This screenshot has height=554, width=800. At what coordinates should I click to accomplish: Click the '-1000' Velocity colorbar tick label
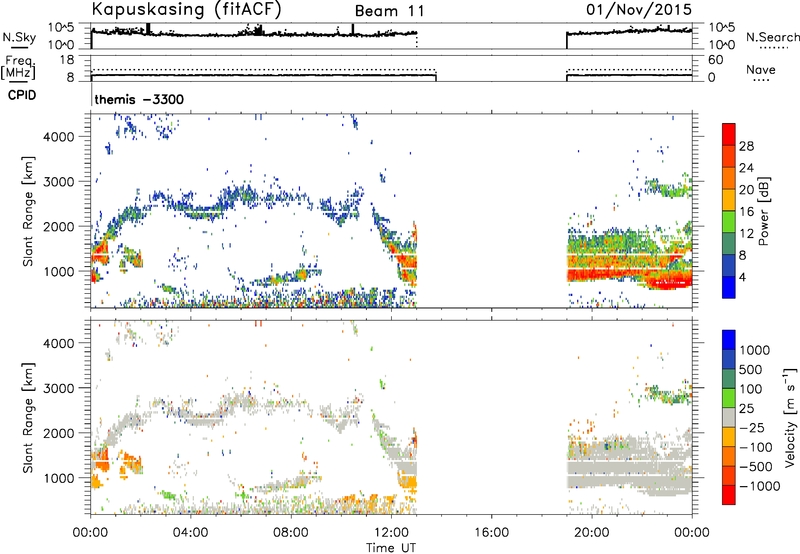click(x=759, y=486)
